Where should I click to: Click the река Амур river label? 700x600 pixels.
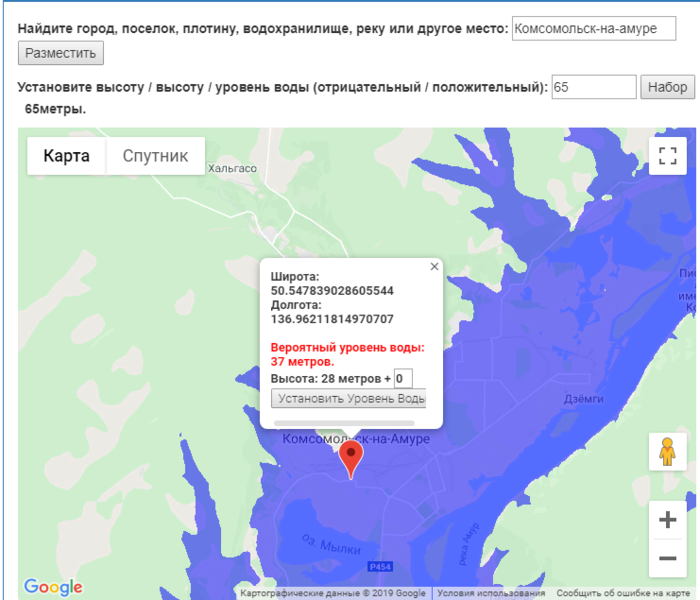[x=469, y=544]
